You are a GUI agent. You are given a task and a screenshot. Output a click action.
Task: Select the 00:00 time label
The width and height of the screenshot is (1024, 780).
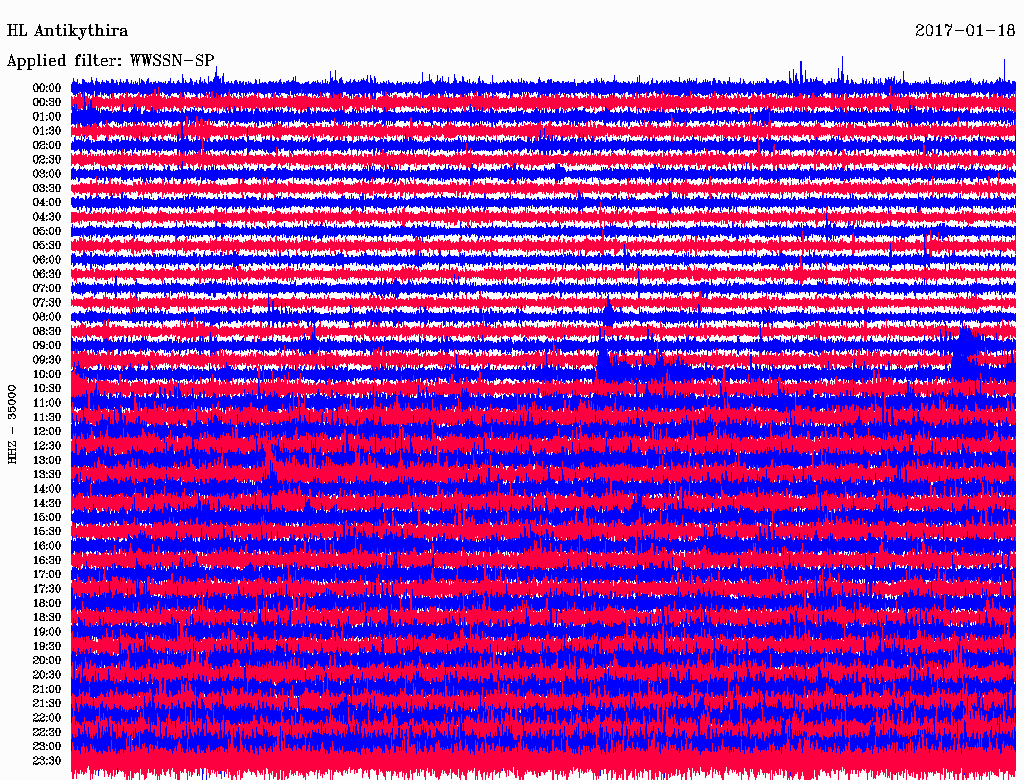pos(47,88)
